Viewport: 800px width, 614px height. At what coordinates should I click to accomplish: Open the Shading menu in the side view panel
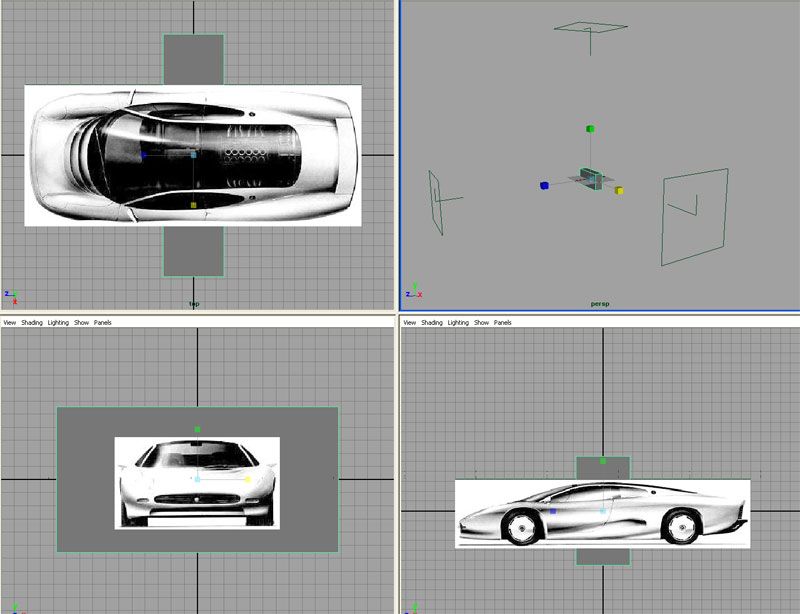tap(432, 323)
